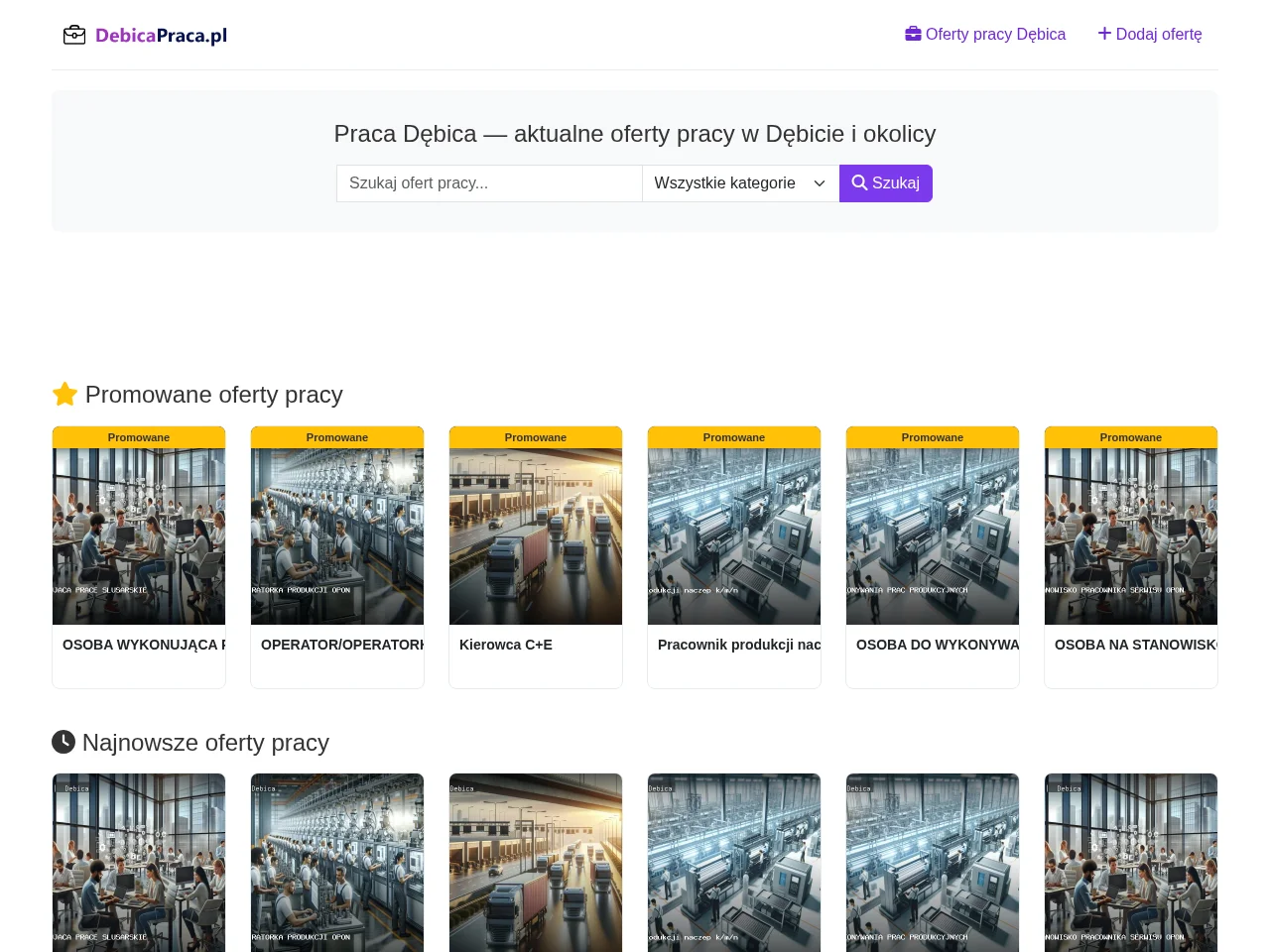Click the OSOBA WYKONUJĄCA offer title
Screen dimensions: 1270x952
[x=144, y=645]
